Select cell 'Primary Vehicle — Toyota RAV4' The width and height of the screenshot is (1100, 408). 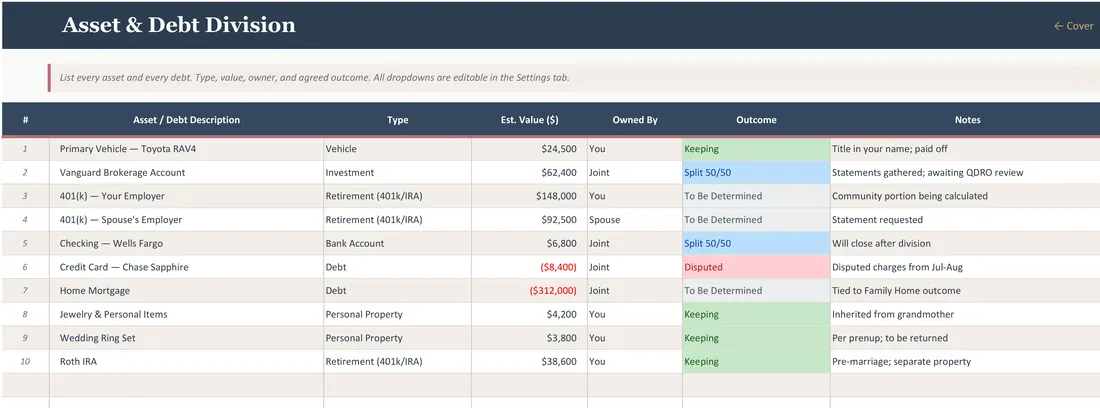pos(187,149)
